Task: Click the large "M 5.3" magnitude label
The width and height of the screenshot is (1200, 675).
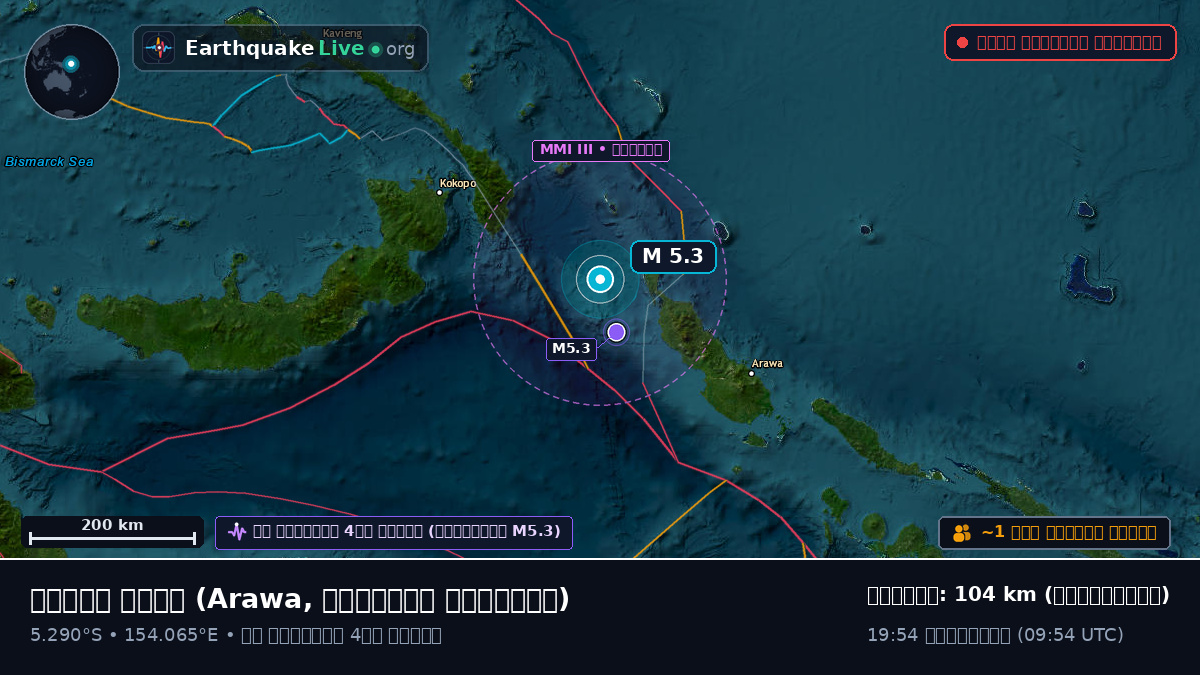Action: 673,257
